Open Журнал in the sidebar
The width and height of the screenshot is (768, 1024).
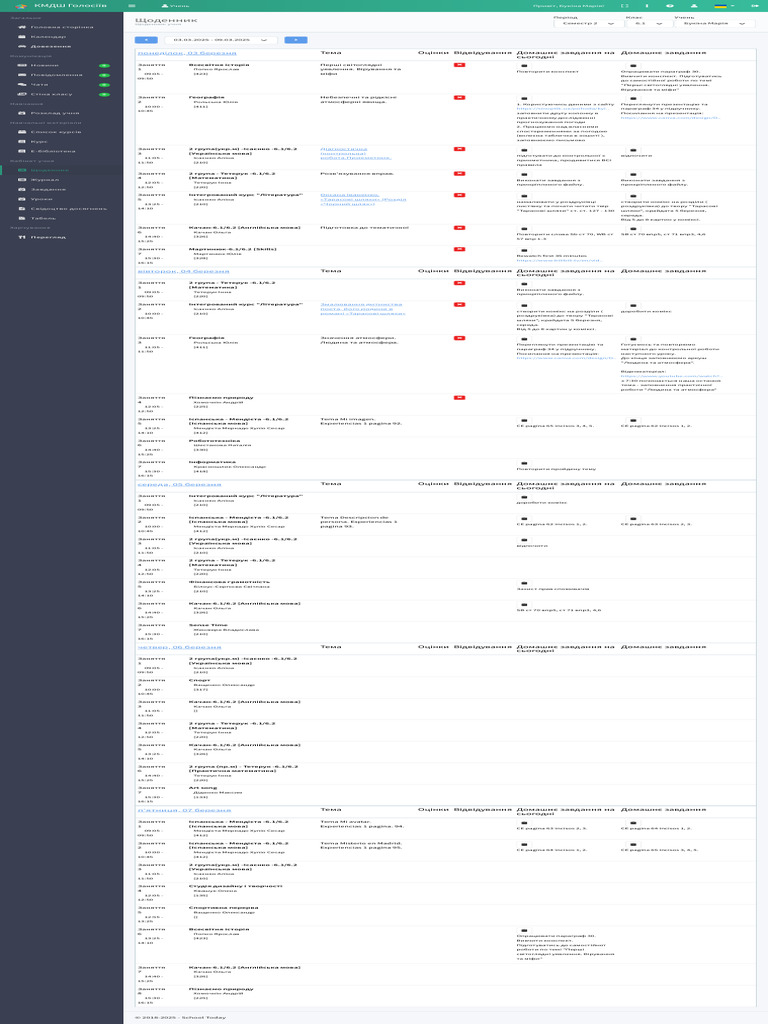(x=61, y=180)
